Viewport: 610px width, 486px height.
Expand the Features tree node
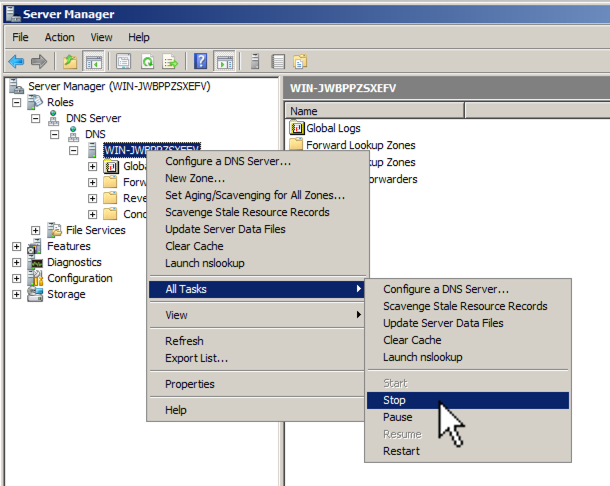[x=16, y=246]
